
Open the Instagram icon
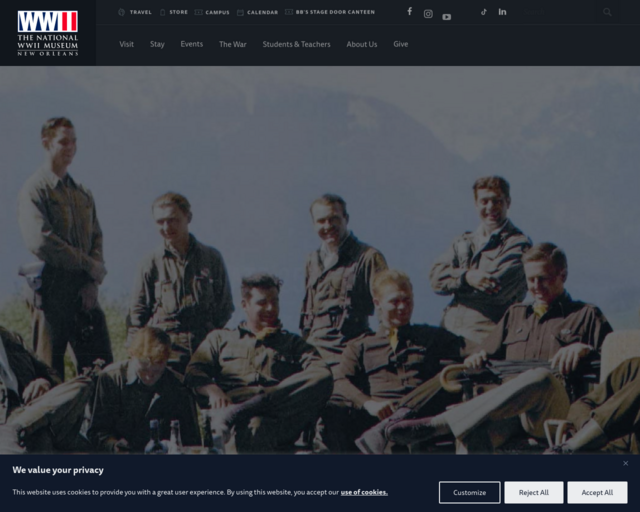click(428, 14)
